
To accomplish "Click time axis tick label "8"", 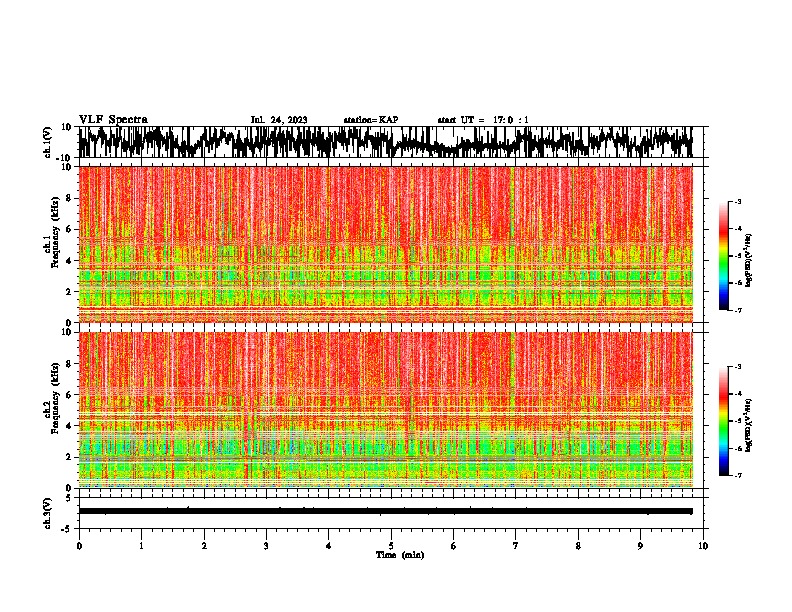I will (578, 546).
